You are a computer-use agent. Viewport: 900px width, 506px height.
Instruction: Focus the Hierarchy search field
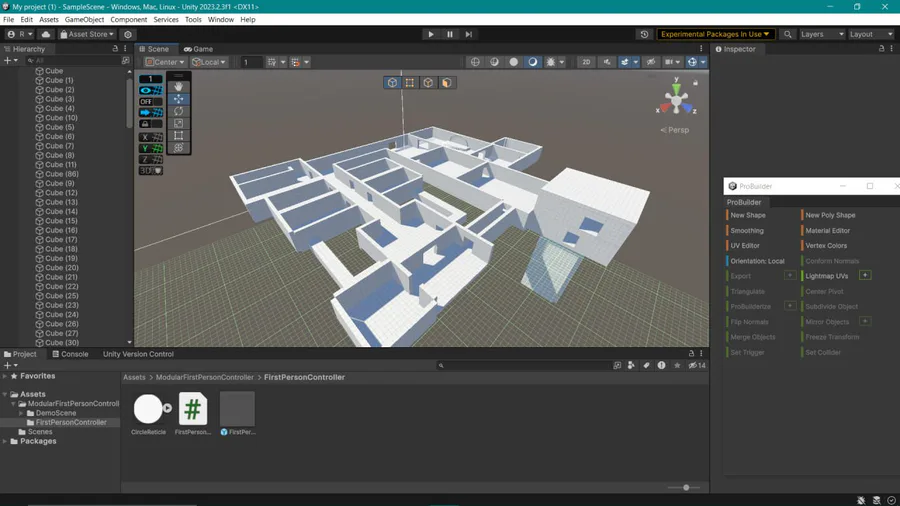[x=73, y=60]
